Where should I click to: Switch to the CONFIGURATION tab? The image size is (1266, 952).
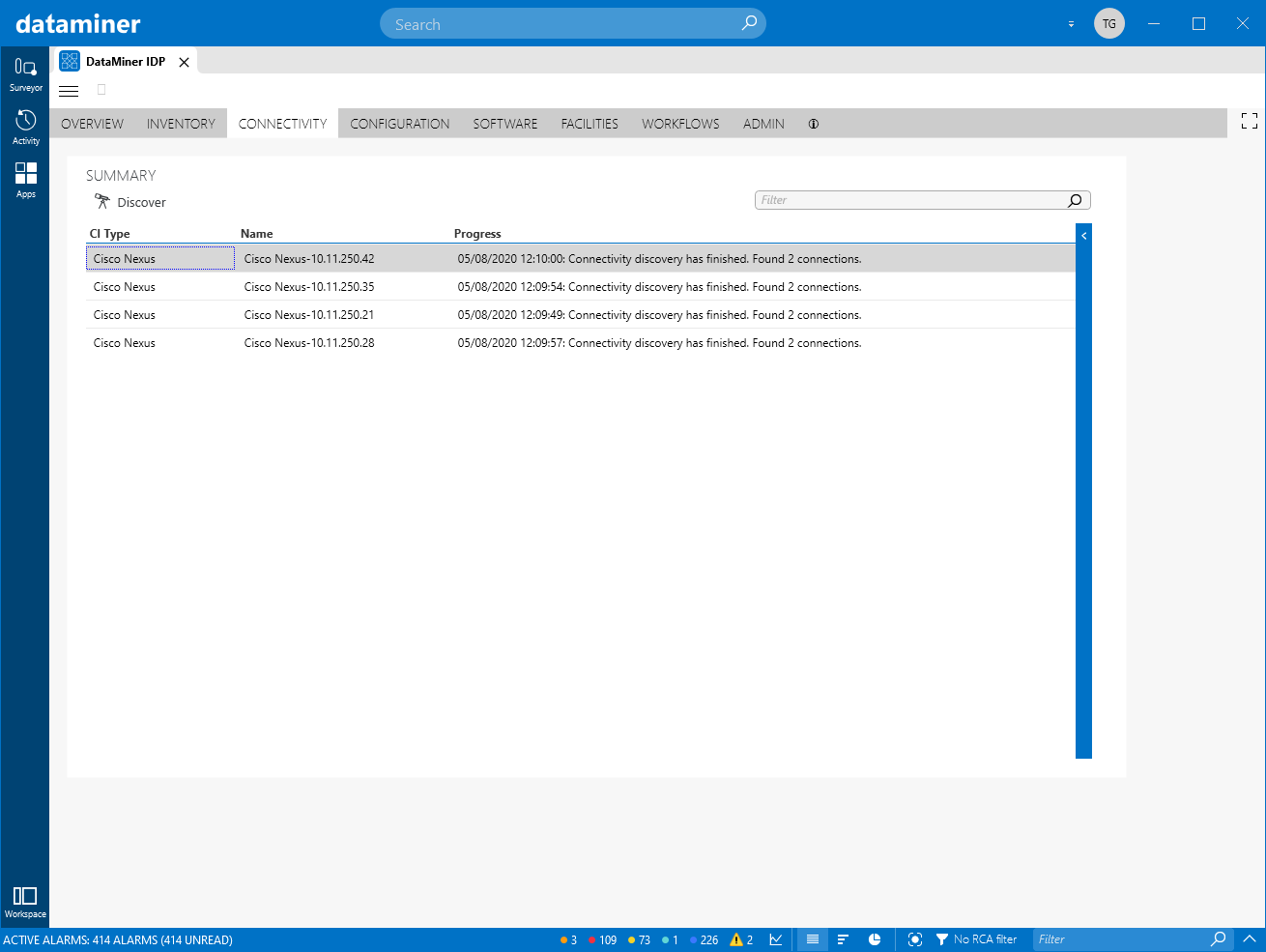pyautogui.click(x=400, y=124)
